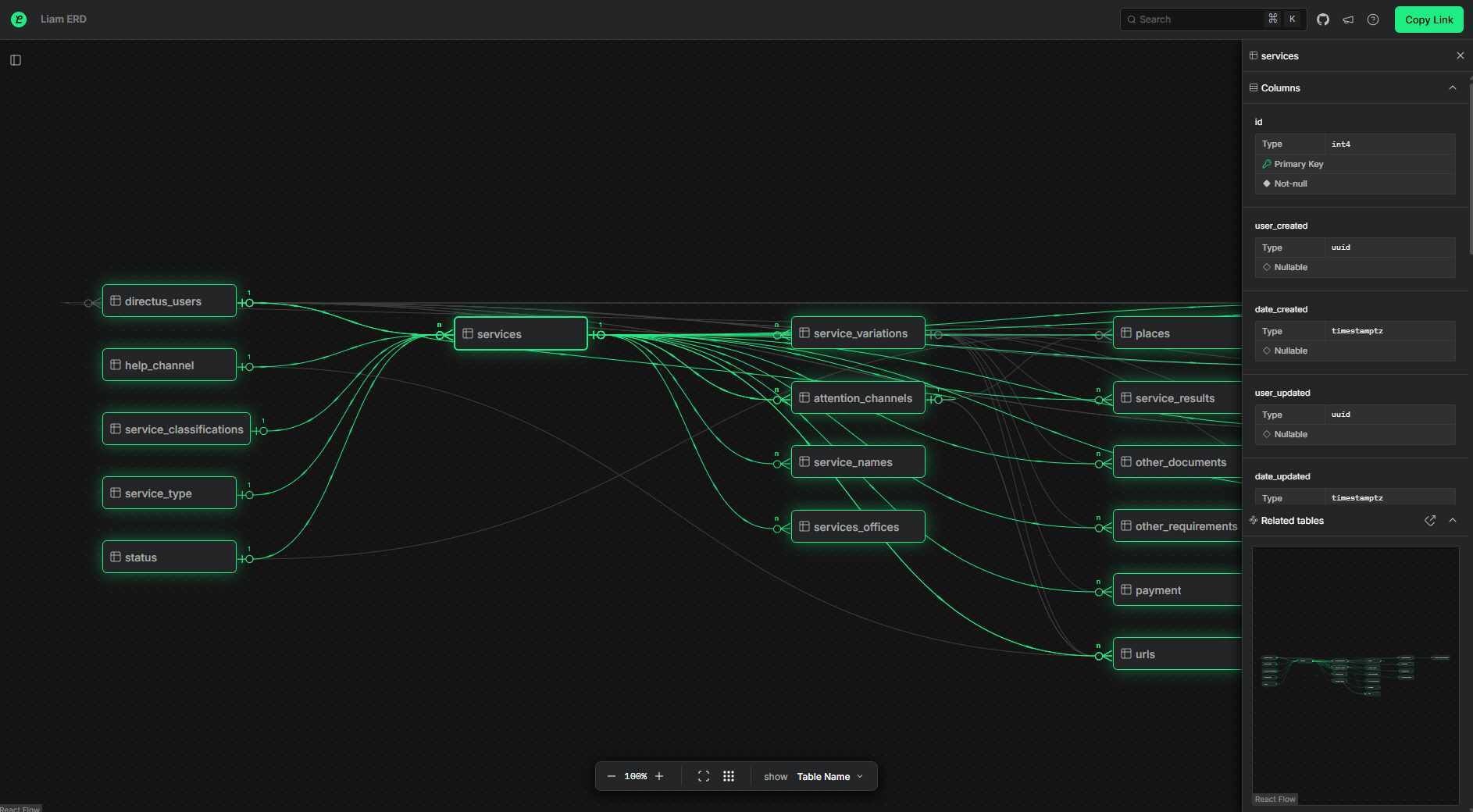This screenshot has width=1473, height=812.
Task: Open related tables in main area icon
Action: (x=1430, y=521)
